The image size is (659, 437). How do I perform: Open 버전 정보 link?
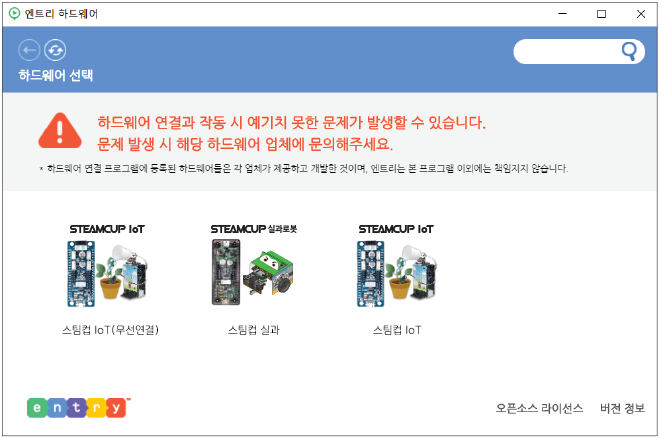click(622, 408)
